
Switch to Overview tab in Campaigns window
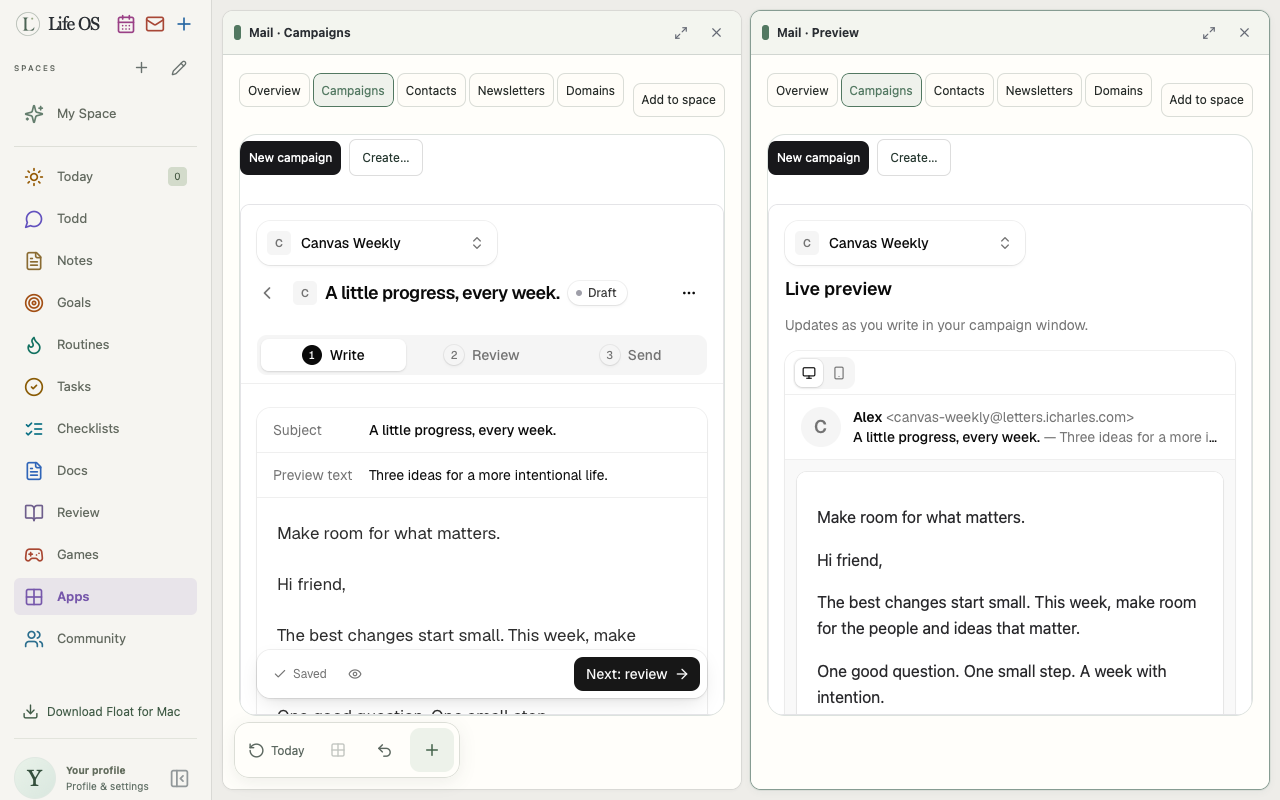pyautogui.click(x=274, y=90)
